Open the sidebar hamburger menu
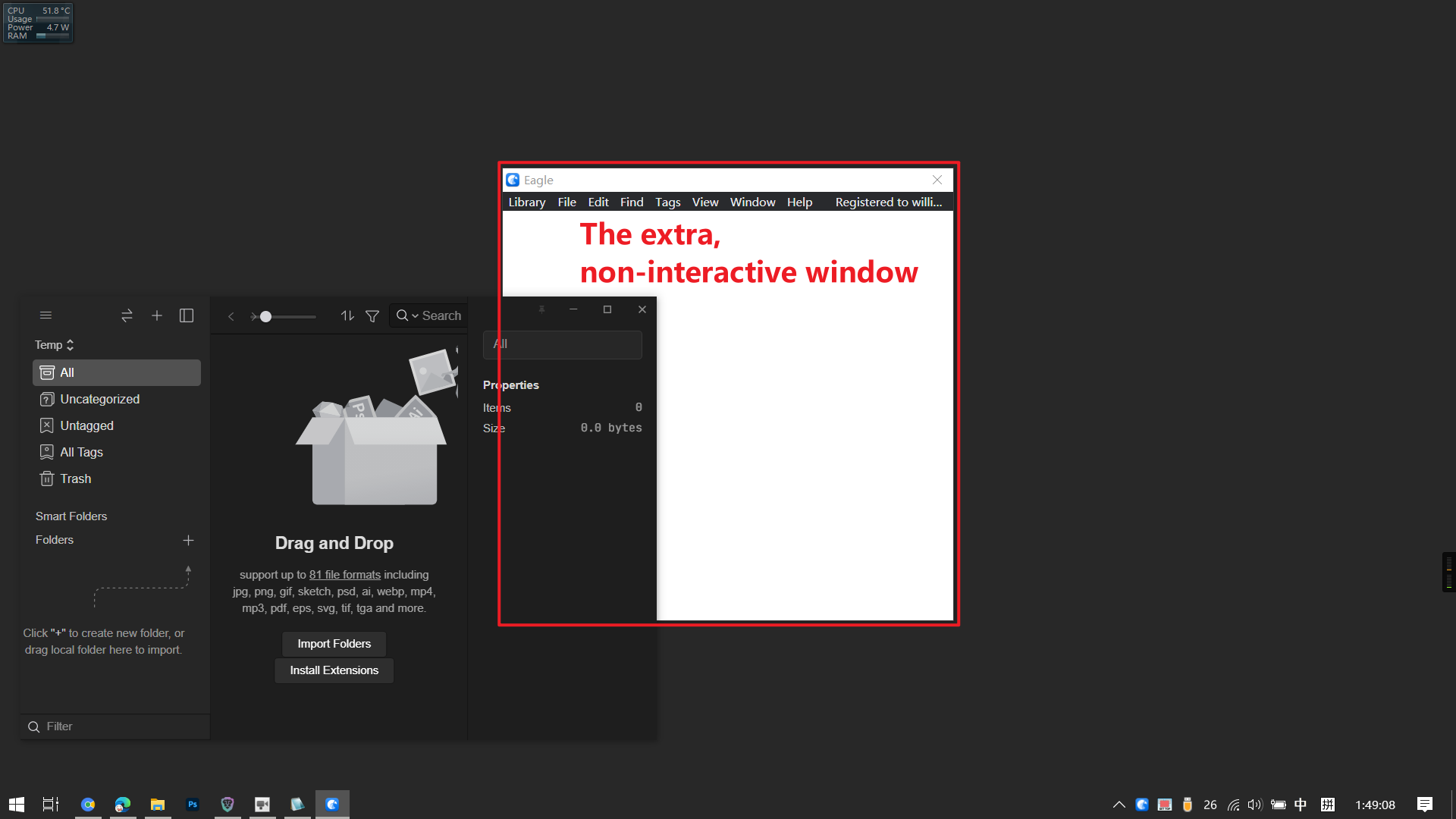 click(x=45, y=315)
